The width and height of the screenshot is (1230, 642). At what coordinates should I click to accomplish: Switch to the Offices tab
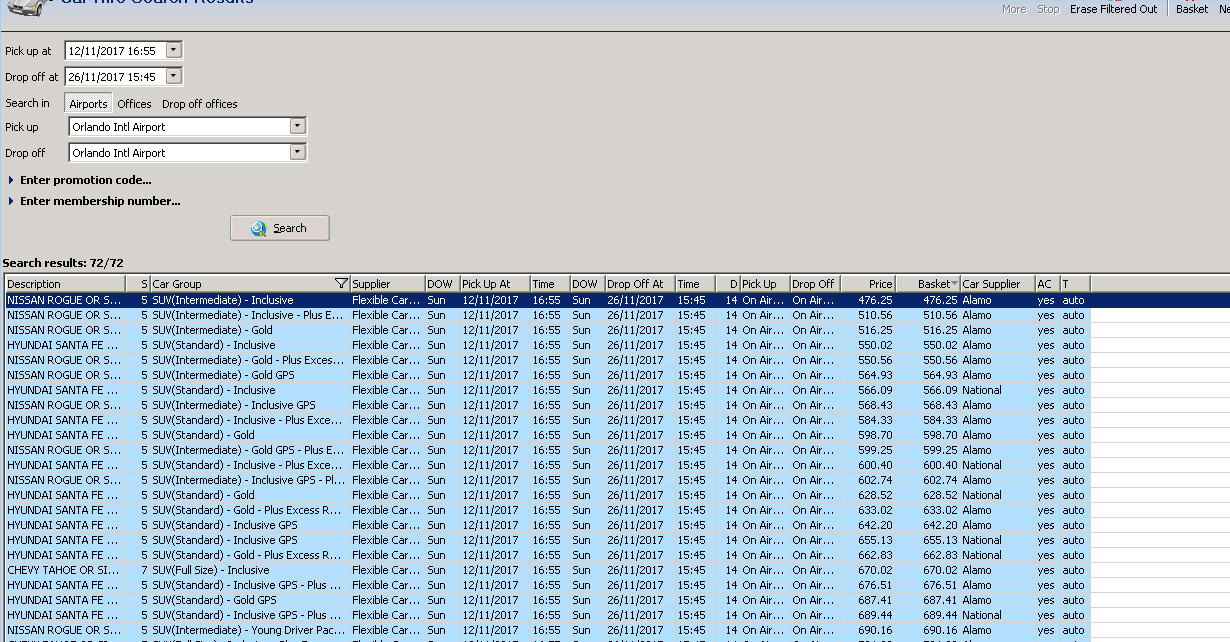pyautogui.click(x=134, y=104)
